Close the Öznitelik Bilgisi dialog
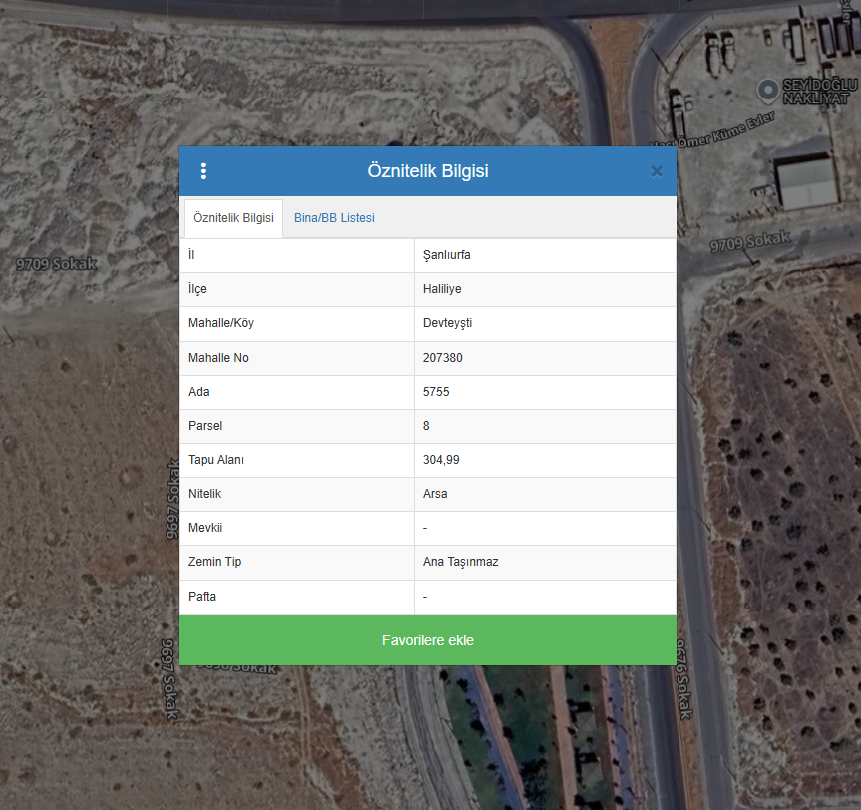 pos(657,171)
